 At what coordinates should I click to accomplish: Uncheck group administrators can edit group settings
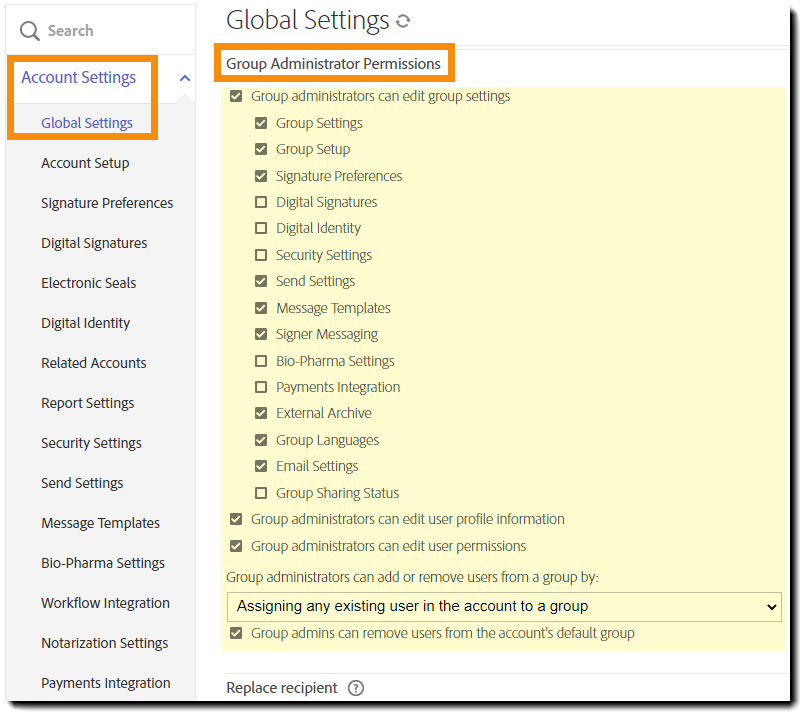[x=236, y=96]
